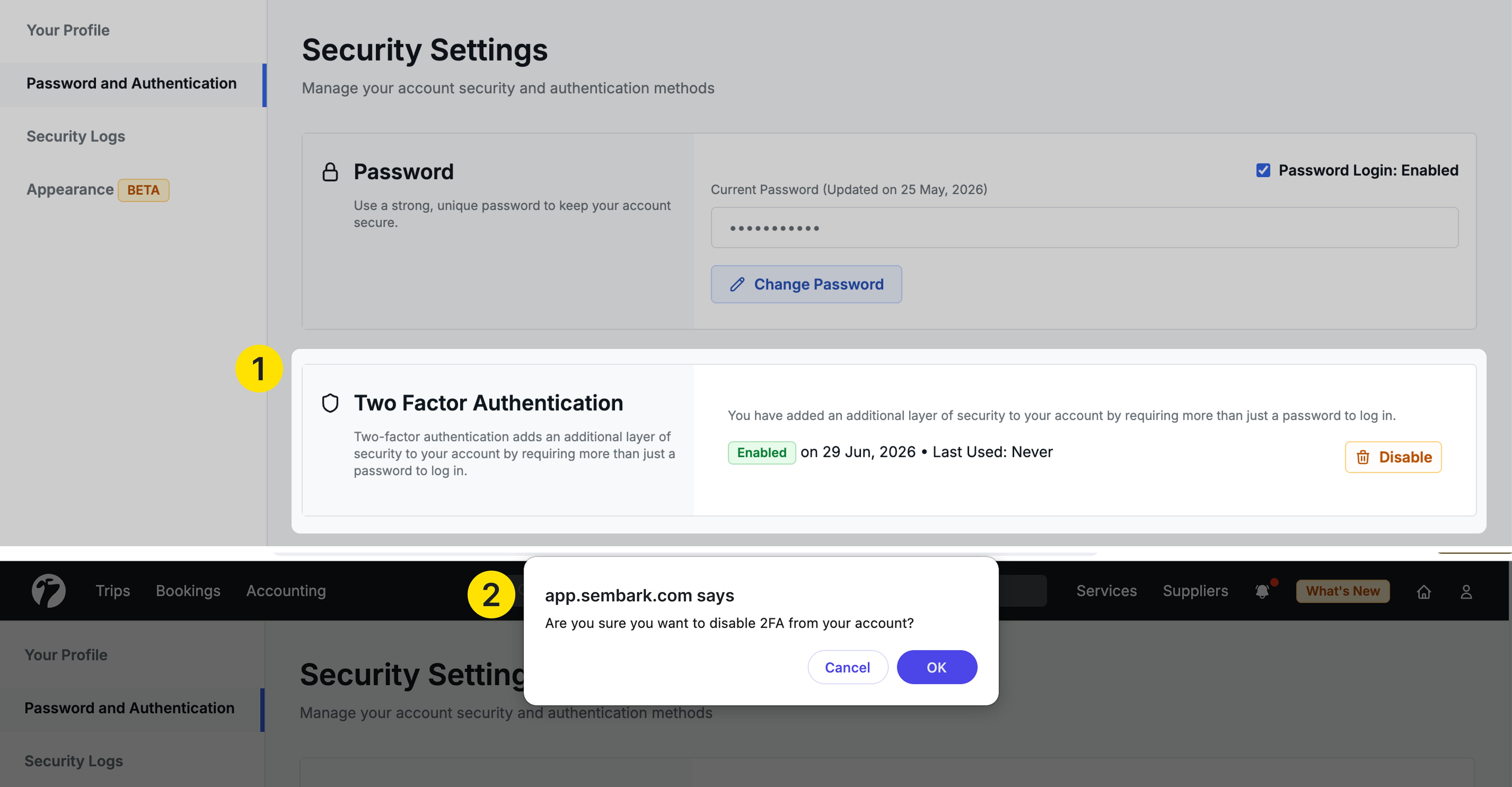Click the current password field
Viewport: 1512px width, 787px height.
(x=1084, y=227)
